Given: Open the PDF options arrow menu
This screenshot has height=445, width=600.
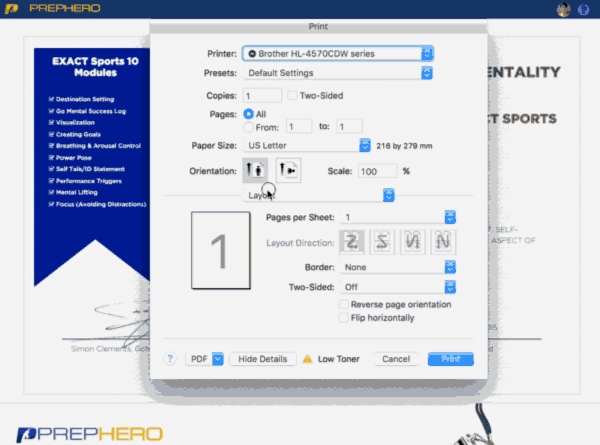Looking at the screenshot, I should click(x=218, y=359).
